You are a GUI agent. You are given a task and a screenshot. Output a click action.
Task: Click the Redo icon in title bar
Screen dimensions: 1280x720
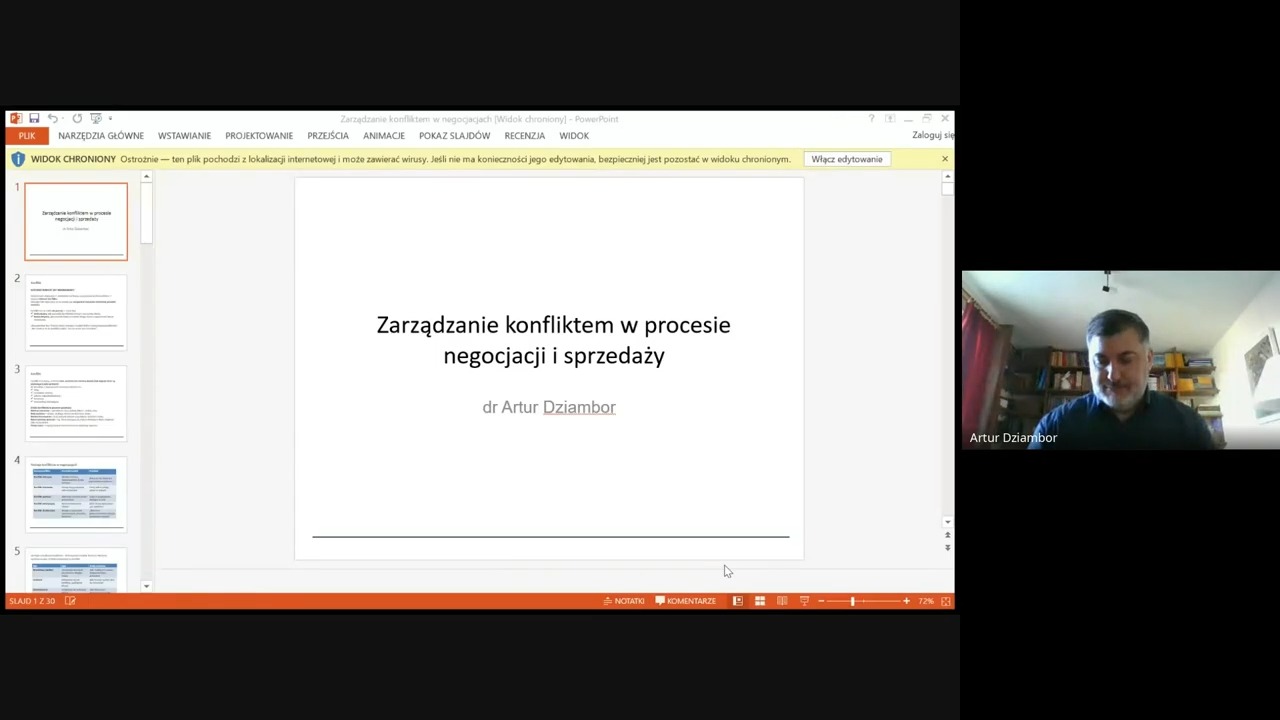coord(77,118)
